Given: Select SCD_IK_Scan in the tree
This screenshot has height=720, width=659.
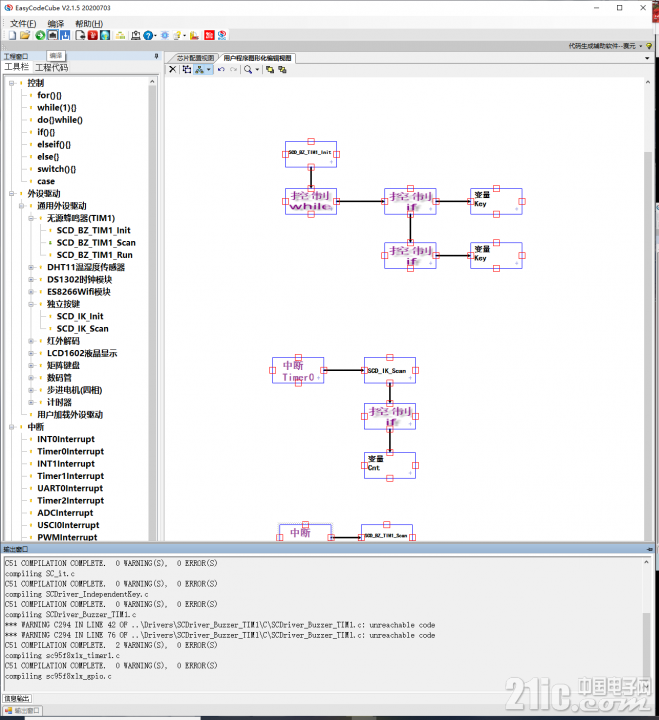Looking at the screenshot, I should [x=83, y=329].
